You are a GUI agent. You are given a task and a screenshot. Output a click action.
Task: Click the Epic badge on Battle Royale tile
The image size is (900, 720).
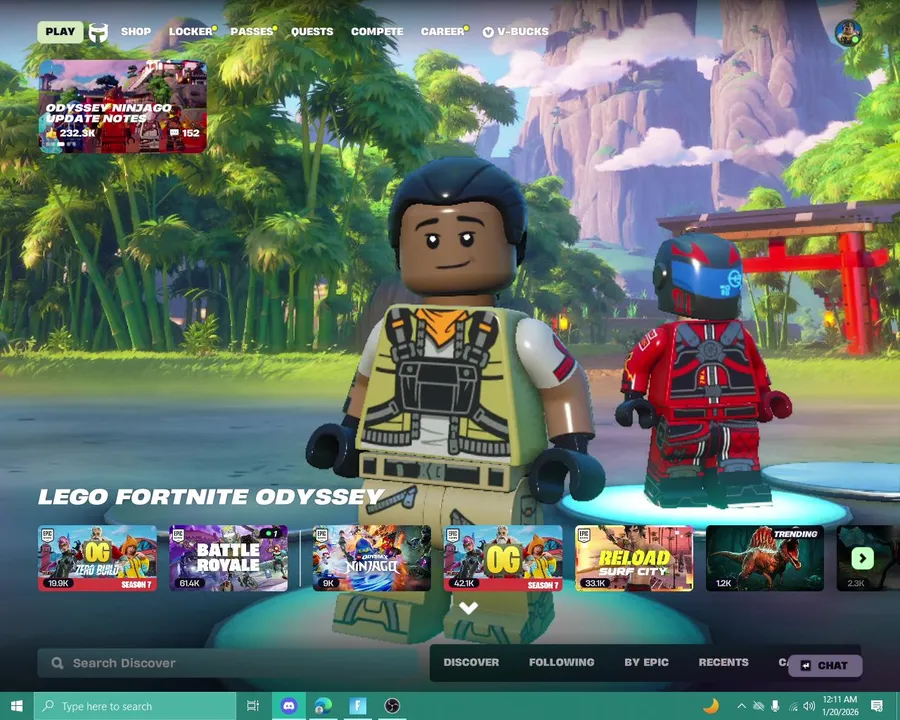(x=179, y=536)
